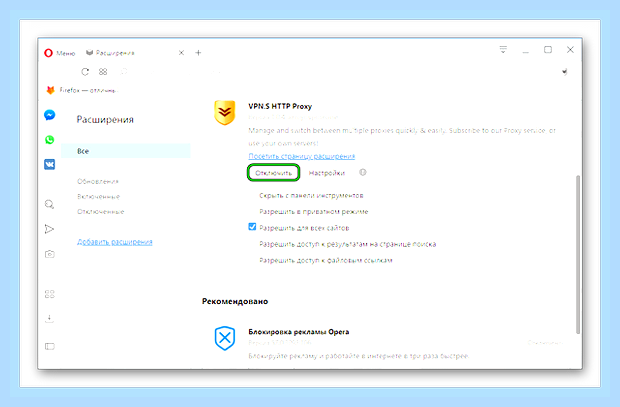
Task: Open WhatsApp in the sidebar
Action: (x=49, y=140)
